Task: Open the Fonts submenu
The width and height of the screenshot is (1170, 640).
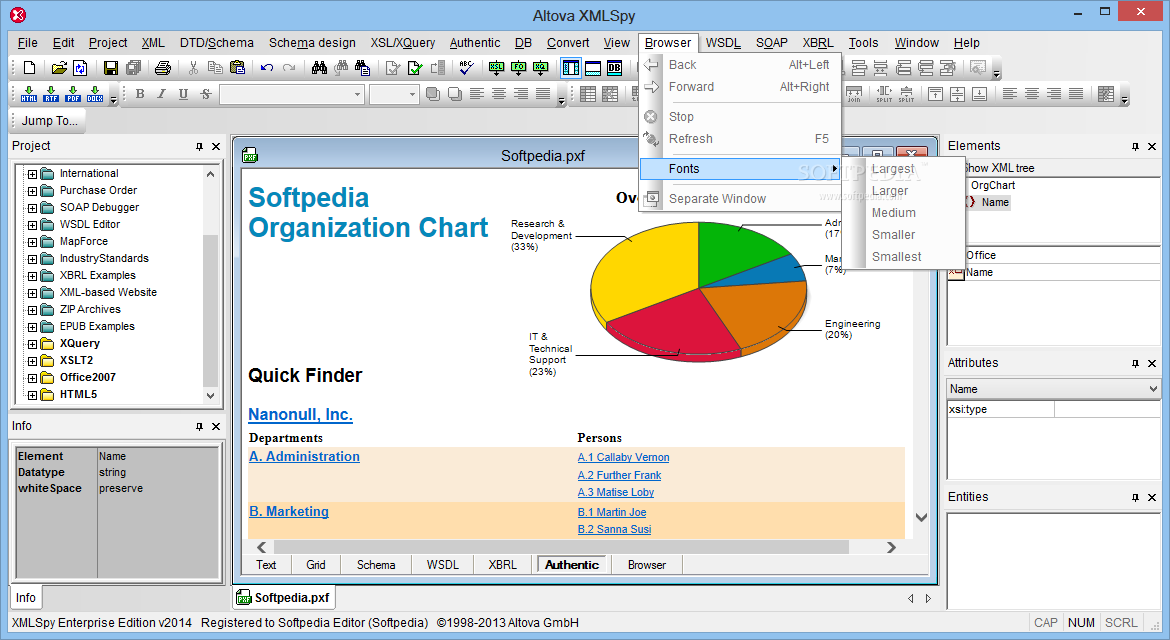Action: click(740, 169)
